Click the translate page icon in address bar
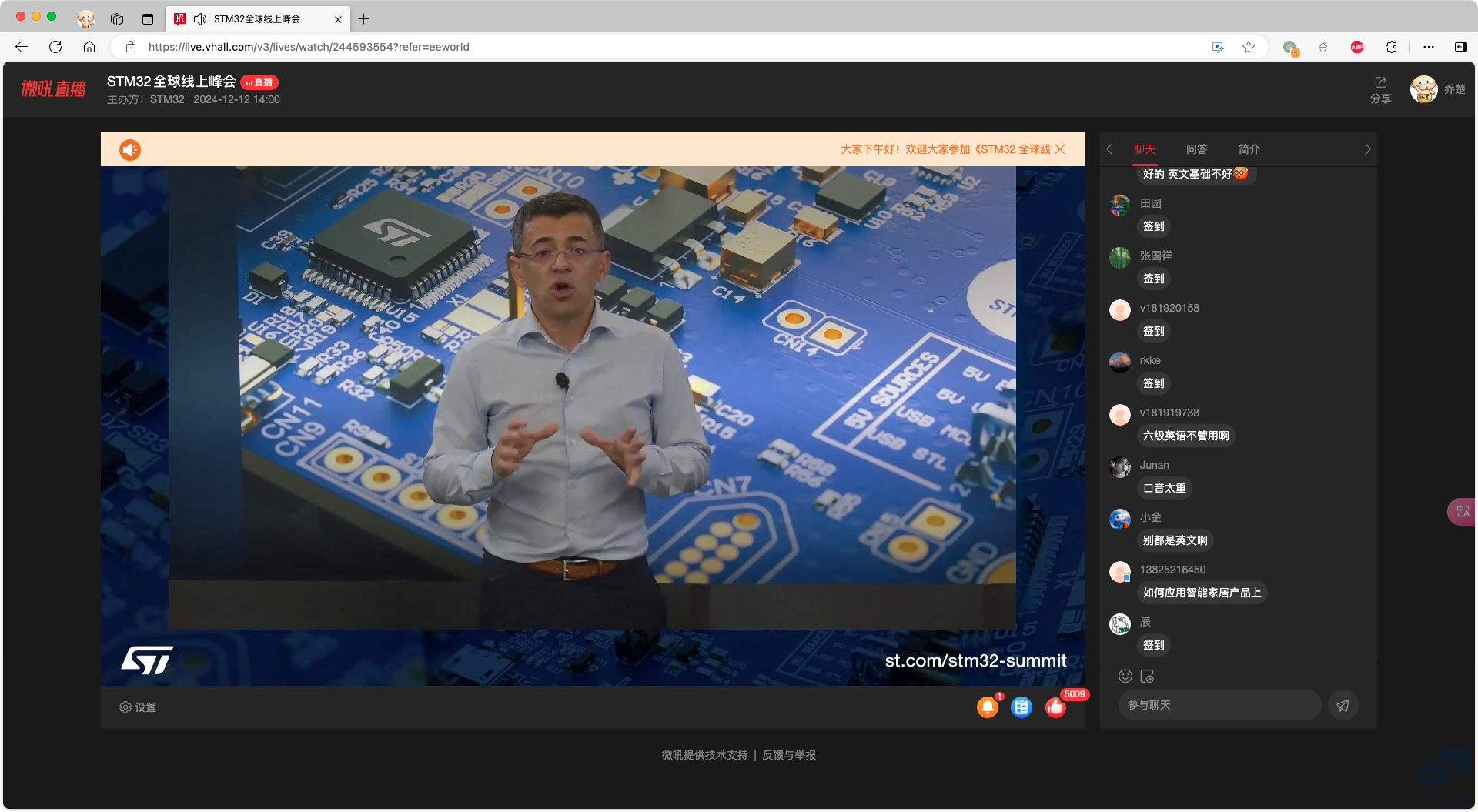This screenshot has height=812, width=1478. 1218,47
